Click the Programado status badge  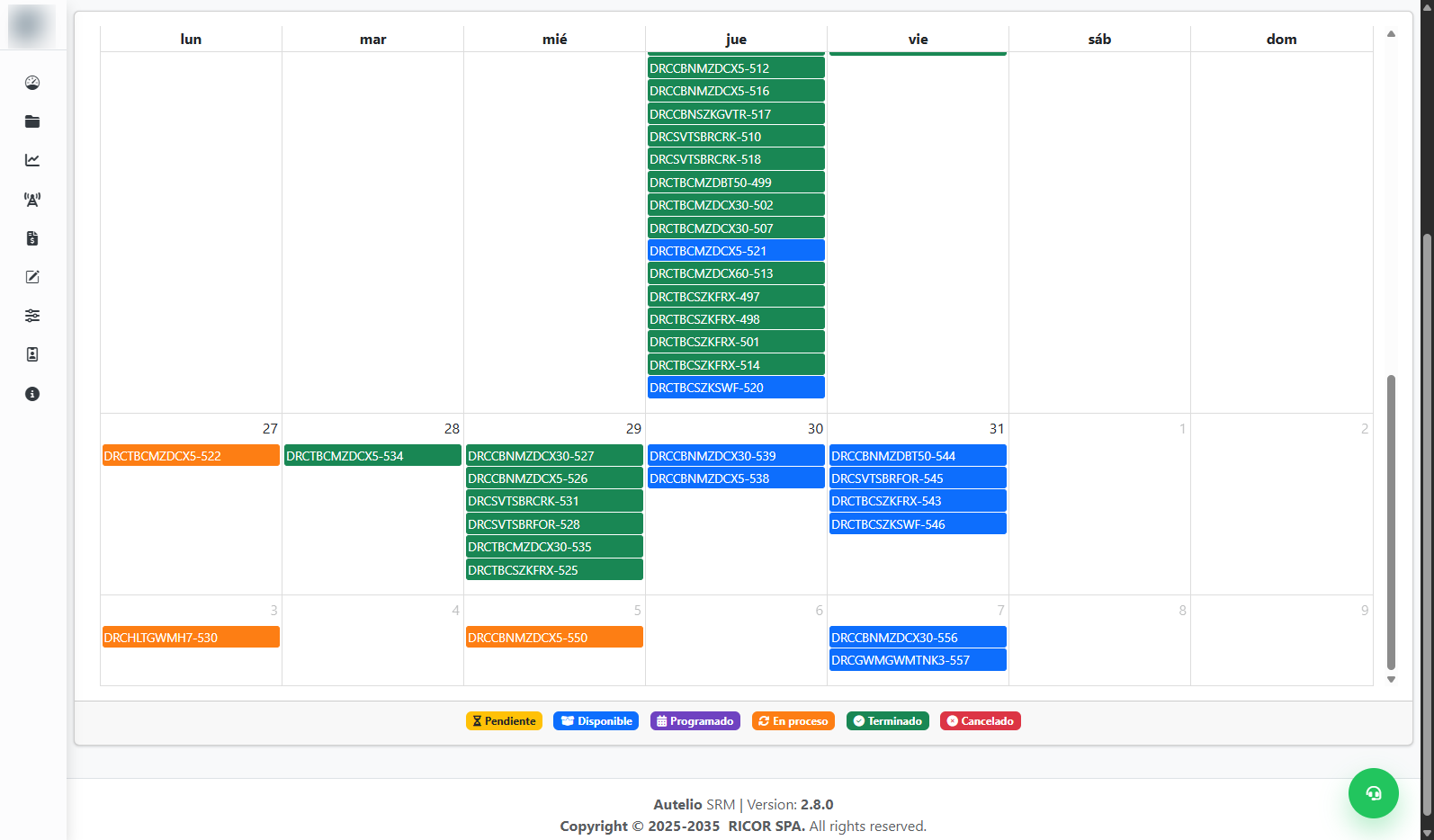point(695,721)
